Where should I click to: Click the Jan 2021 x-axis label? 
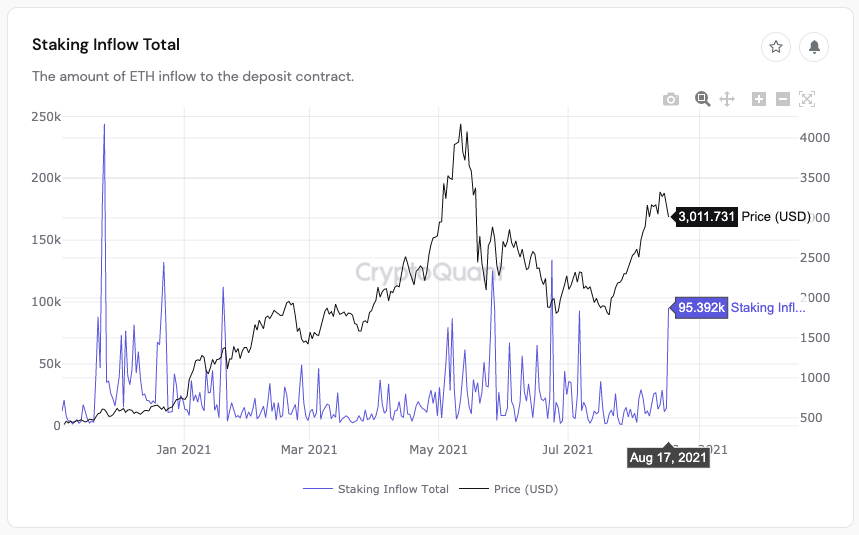click(184, 450)
